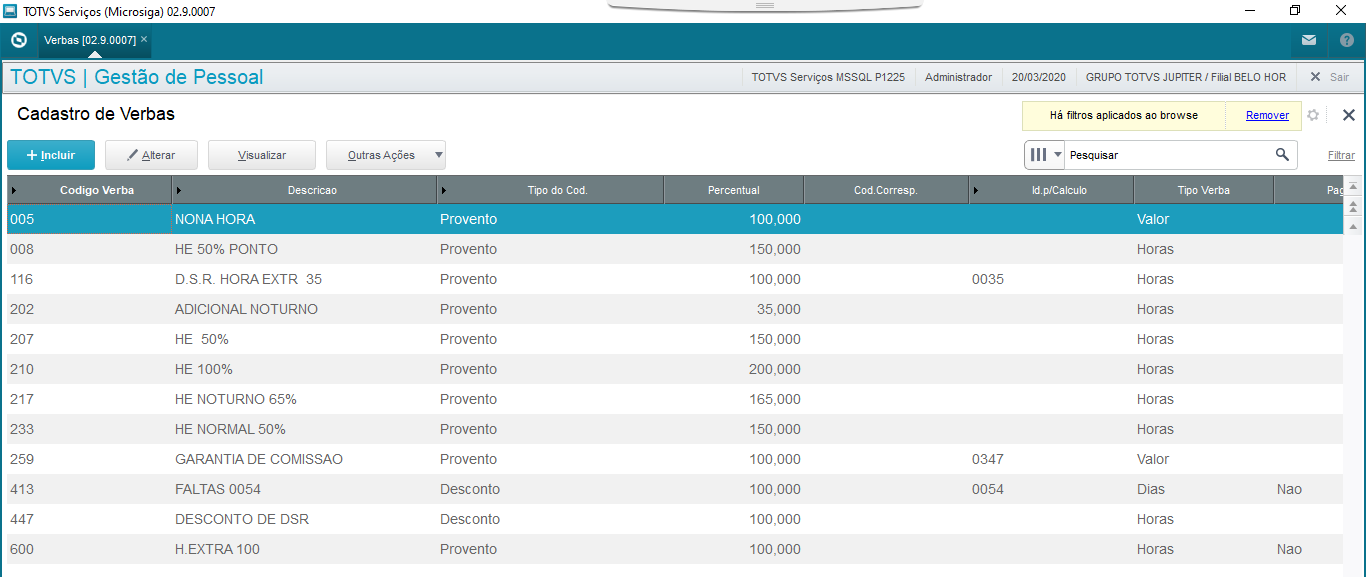Click the Incluir button
Screen dimensions: 1366x577
click(51, 155)
